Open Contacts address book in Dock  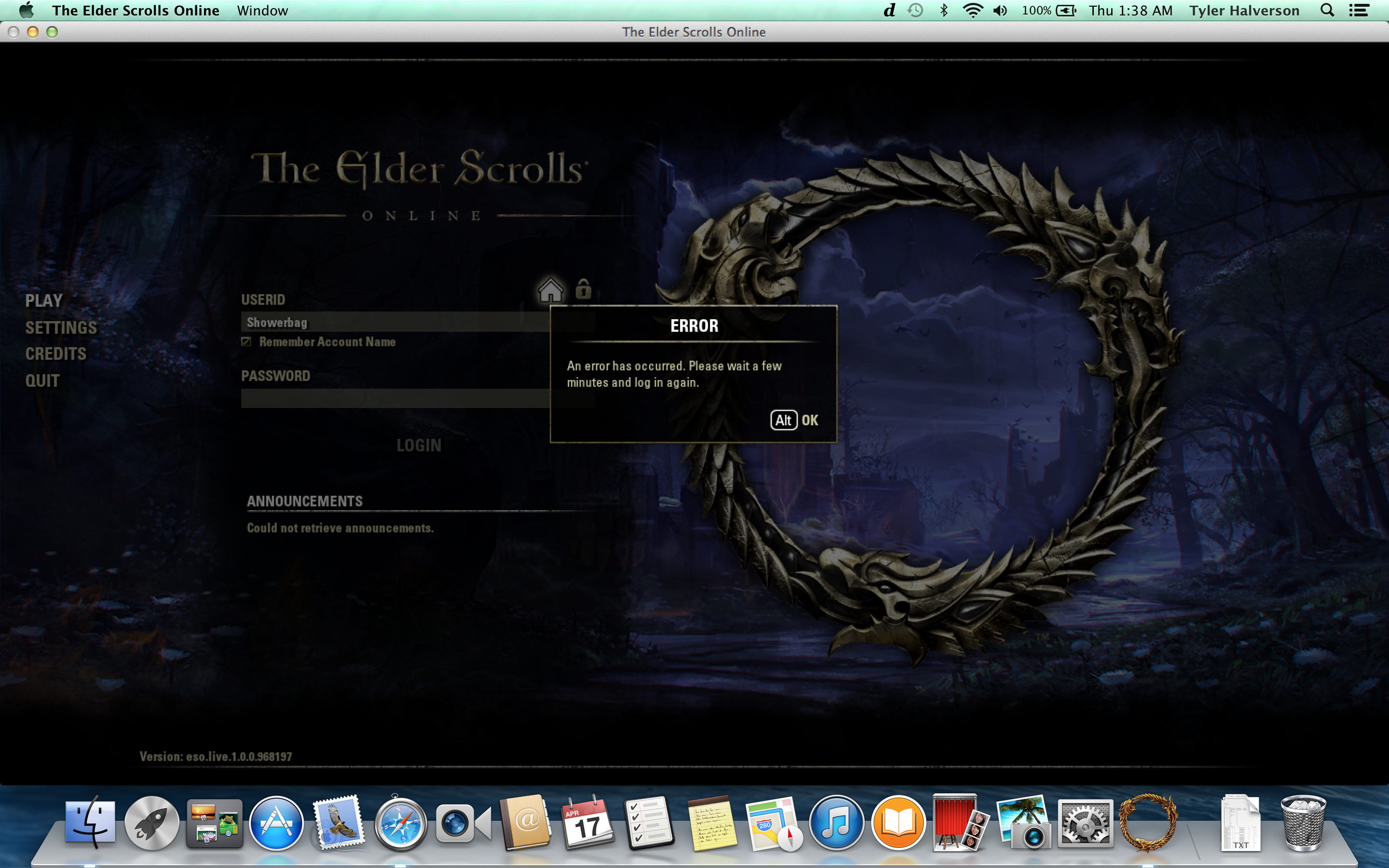click(525, 823)
